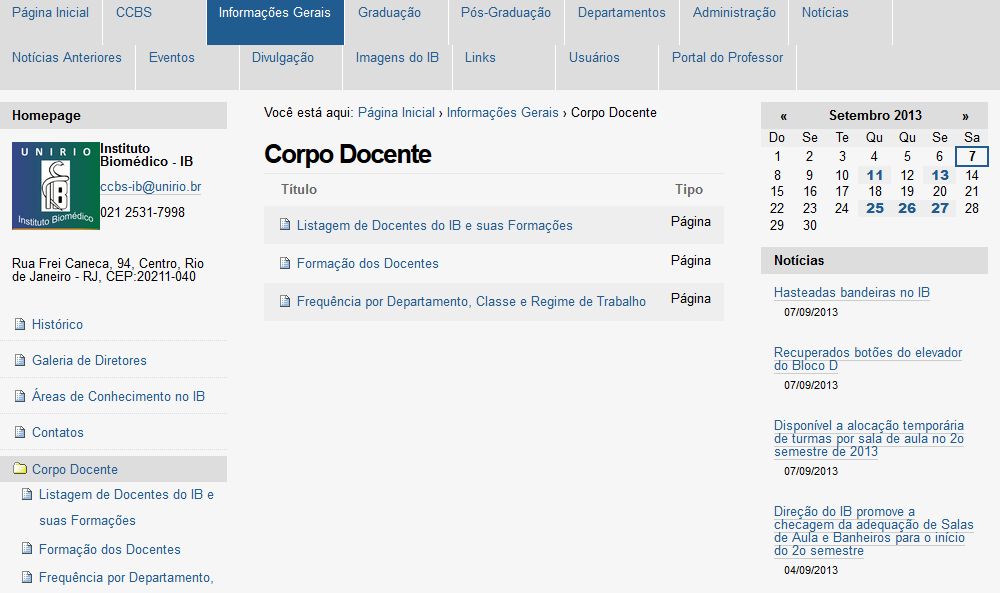Open the Departamentos menu
This screenshot has height=593, width=1000.
[x=621, y=13]
